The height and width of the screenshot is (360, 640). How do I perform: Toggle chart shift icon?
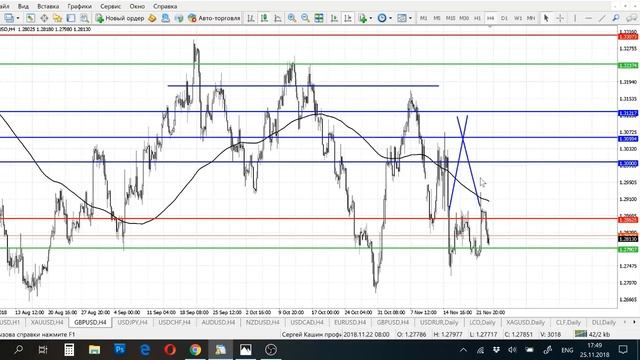click(x=348, y=18)
